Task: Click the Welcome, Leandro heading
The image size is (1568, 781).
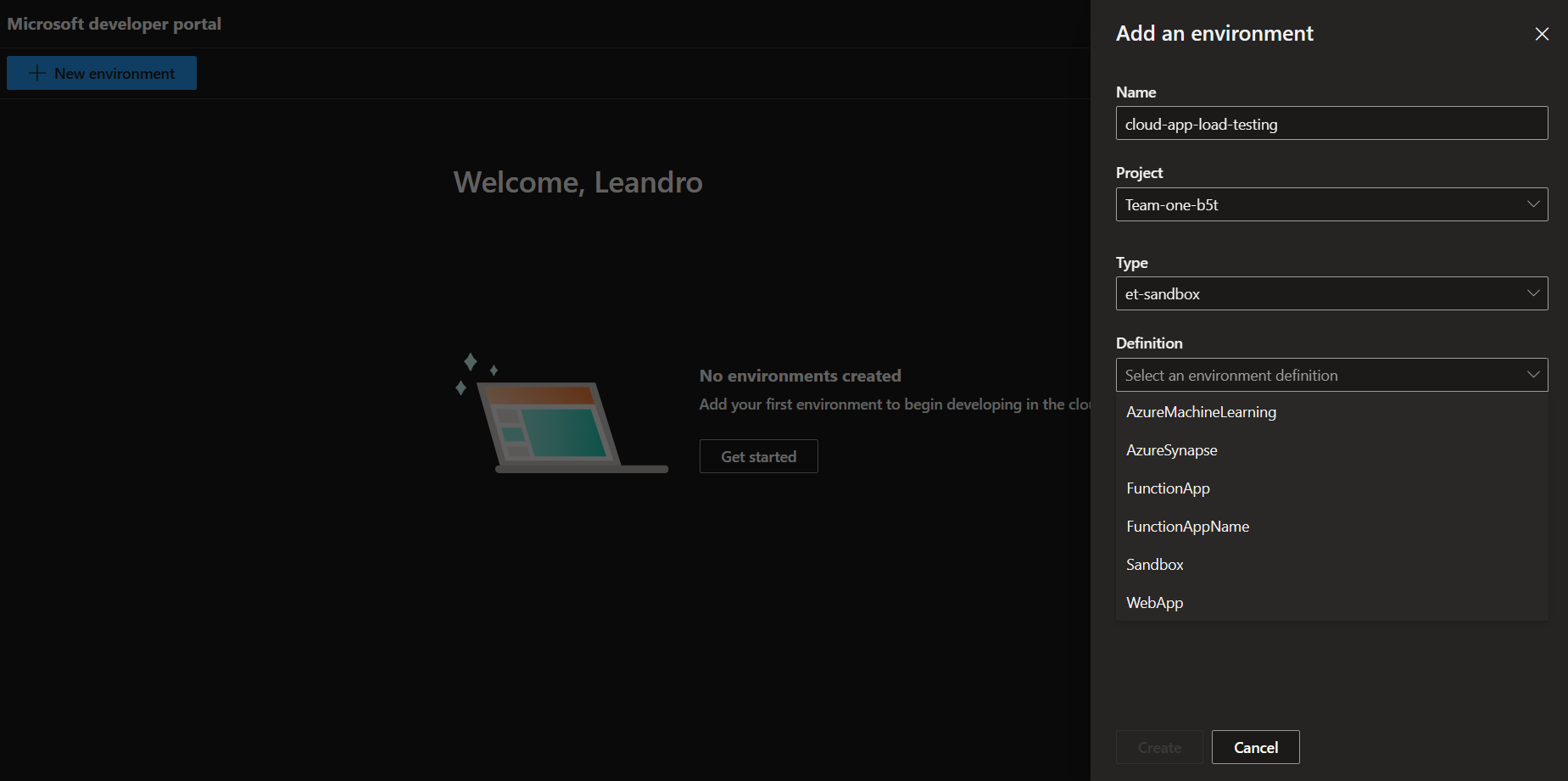Action: point(578,182)
